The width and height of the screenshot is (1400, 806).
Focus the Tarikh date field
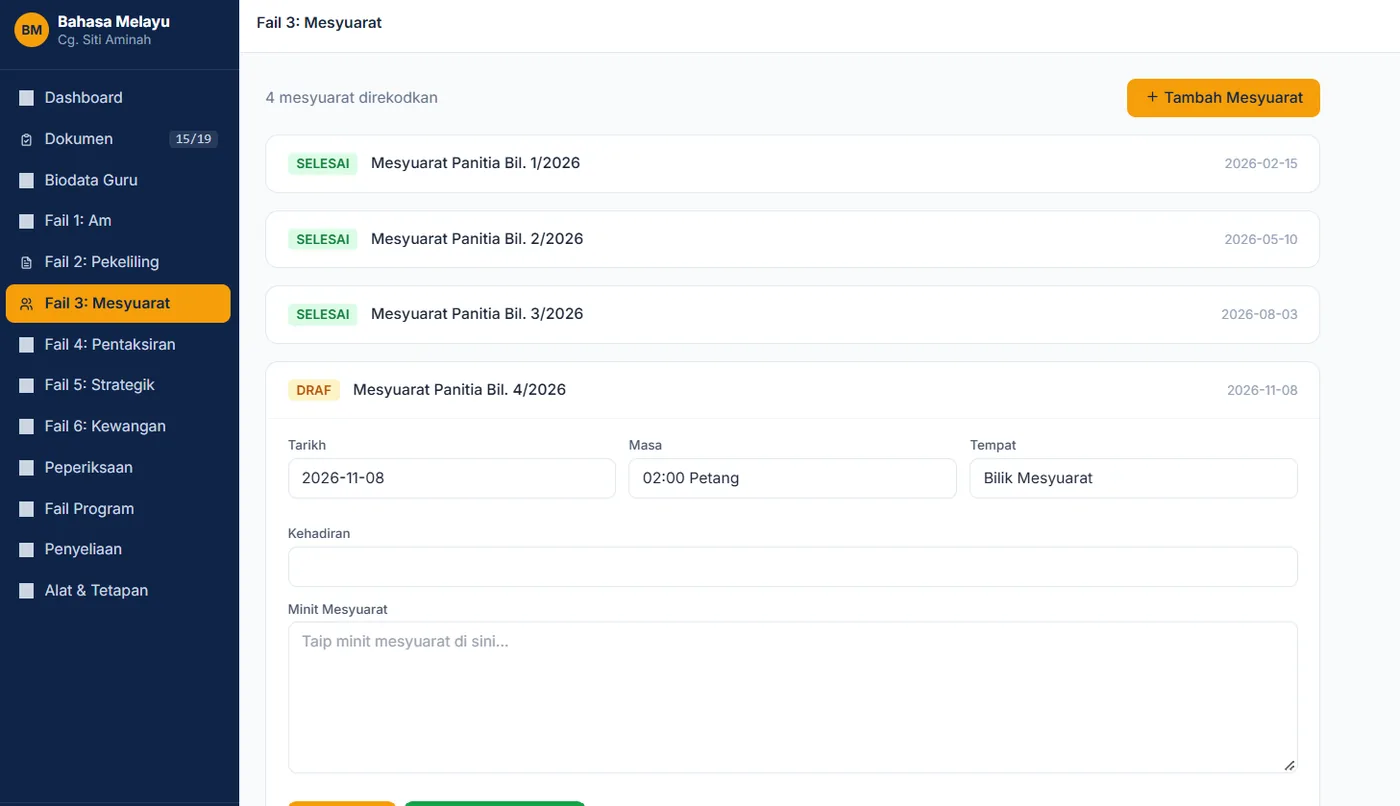(x=452, y=478)
